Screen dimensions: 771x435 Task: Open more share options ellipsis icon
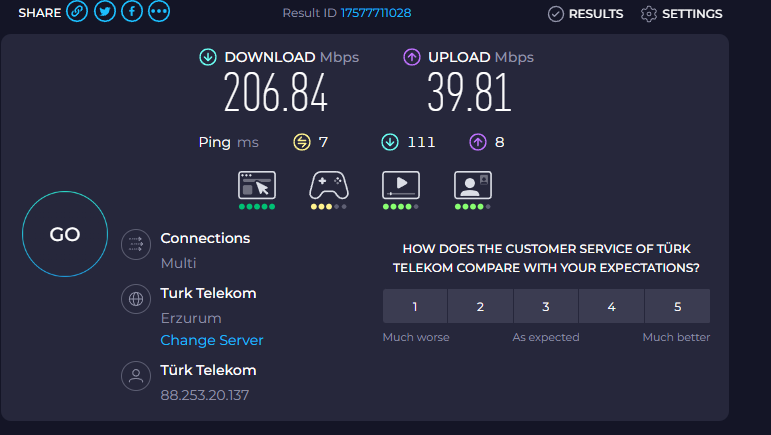pyautogui.click(x=159, y=11)
